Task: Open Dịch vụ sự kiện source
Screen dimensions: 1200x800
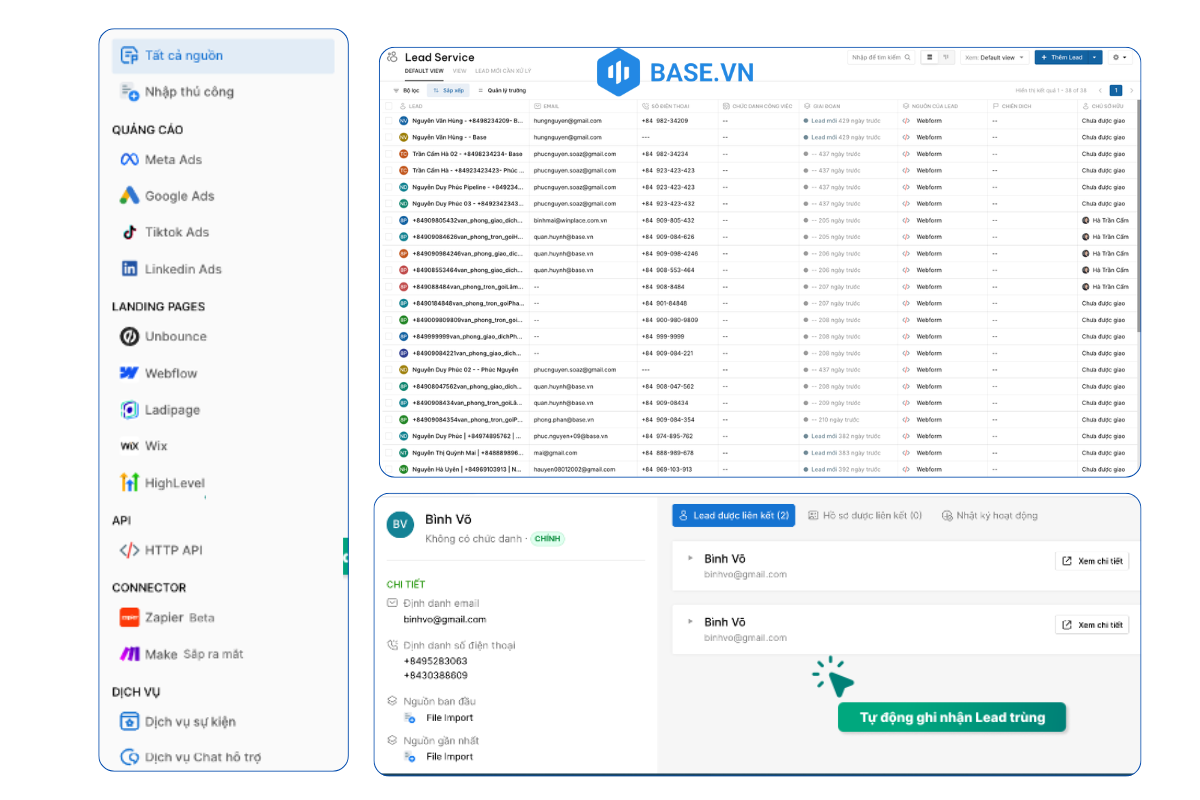Action: point(178,722)
